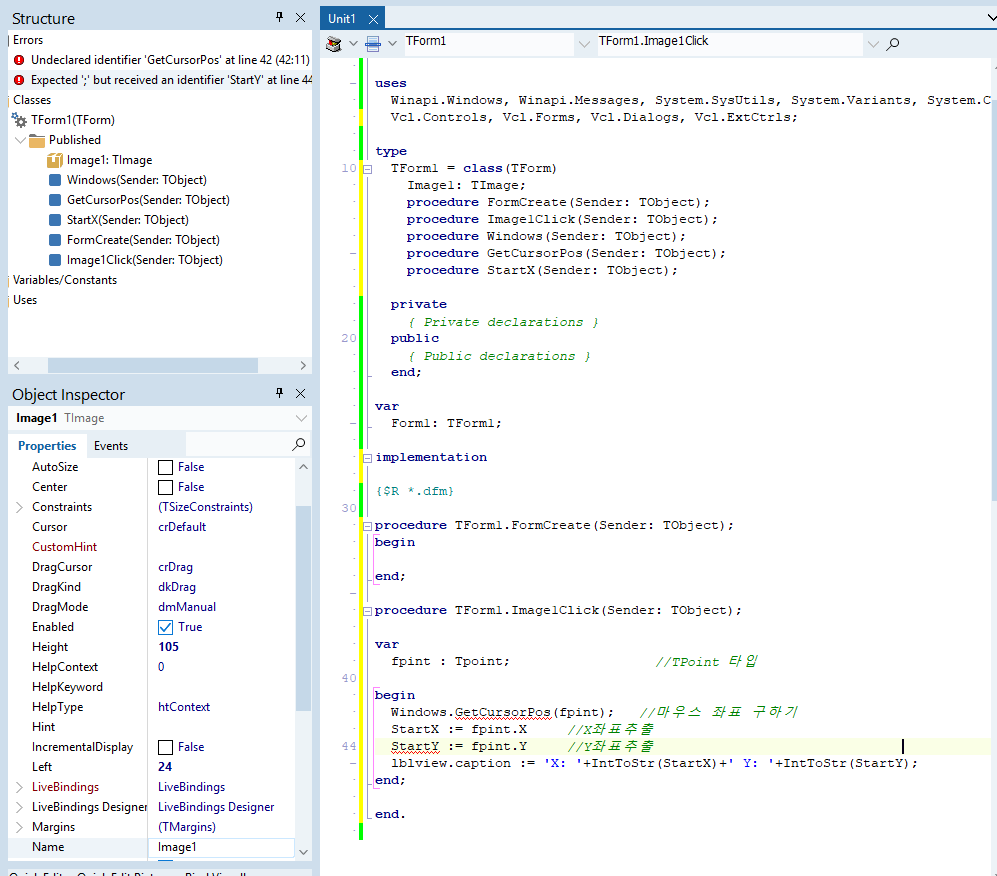997x876 pixels.
Task: Select the TForm1(TForm) gear class node
Action: [72, 120]
